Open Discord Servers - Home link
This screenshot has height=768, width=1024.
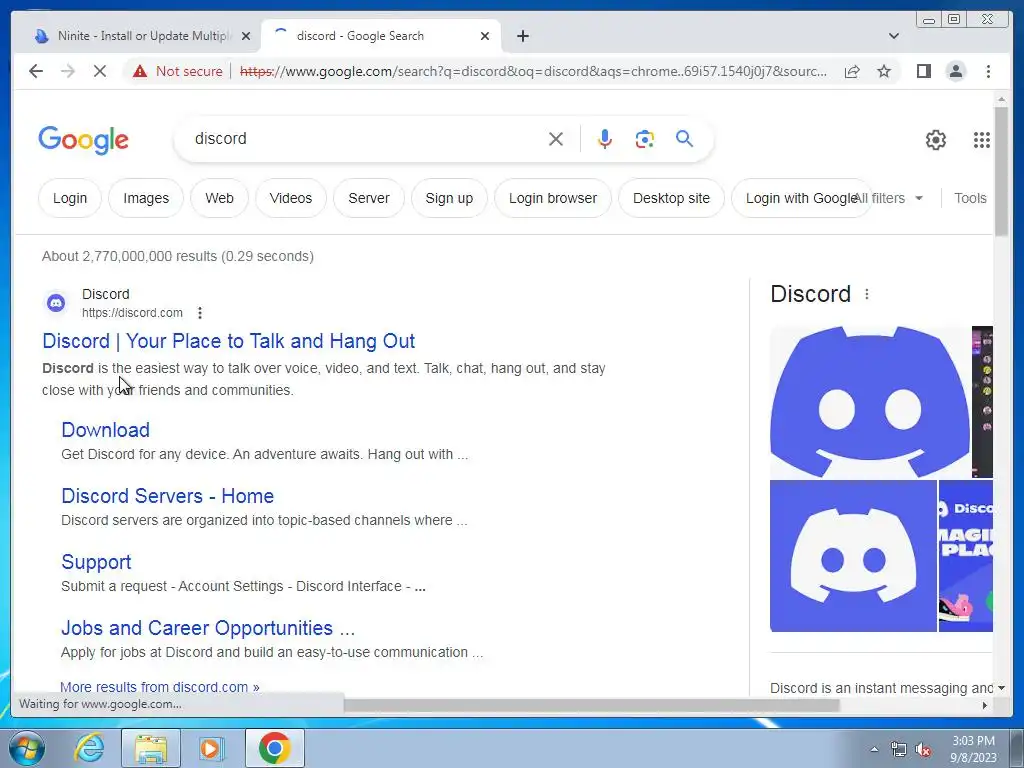click(x=167, y=496)
